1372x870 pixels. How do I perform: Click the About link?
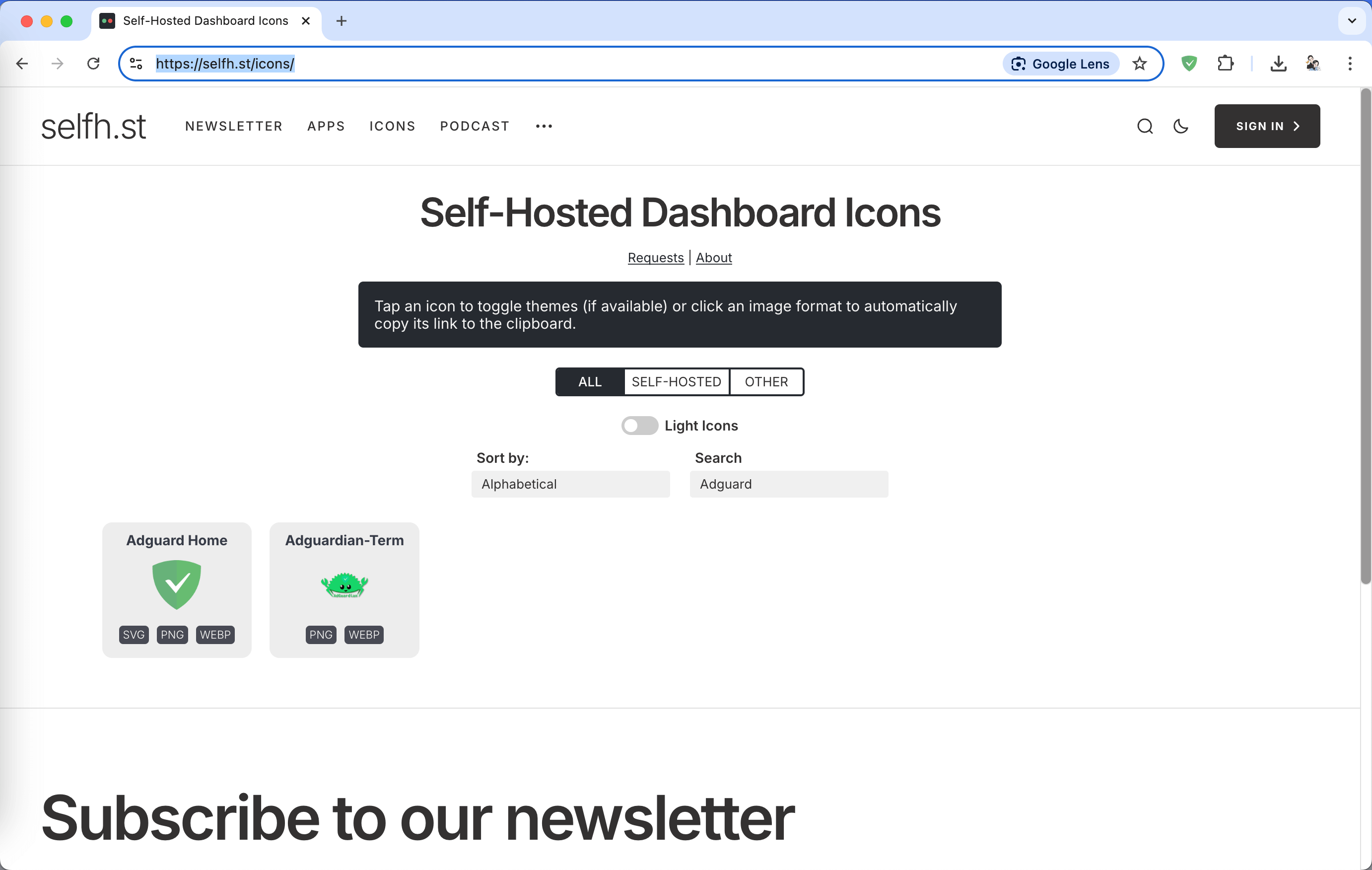(714, 257)
